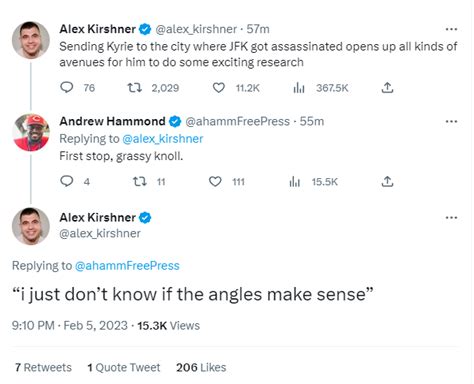The height and width of the screenshot is (384, 474).
Task: Share Andrew Hammond's reply tweet
Action: point(387,182)
